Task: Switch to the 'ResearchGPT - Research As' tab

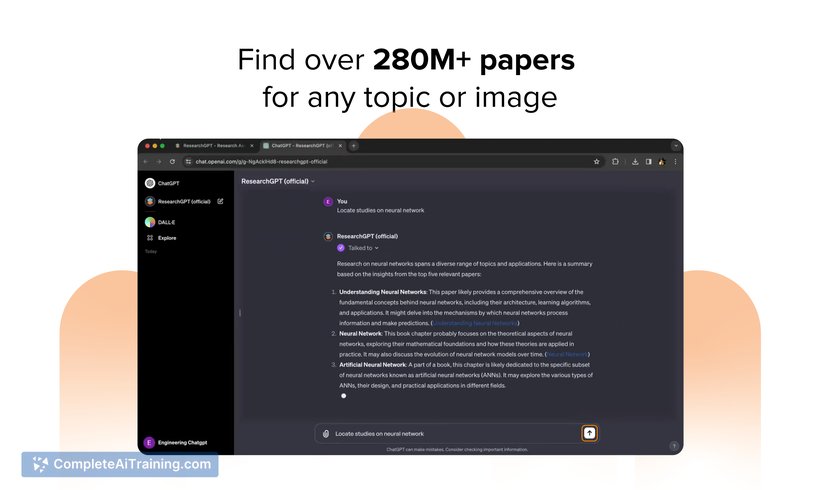Action: pos(214,146)
